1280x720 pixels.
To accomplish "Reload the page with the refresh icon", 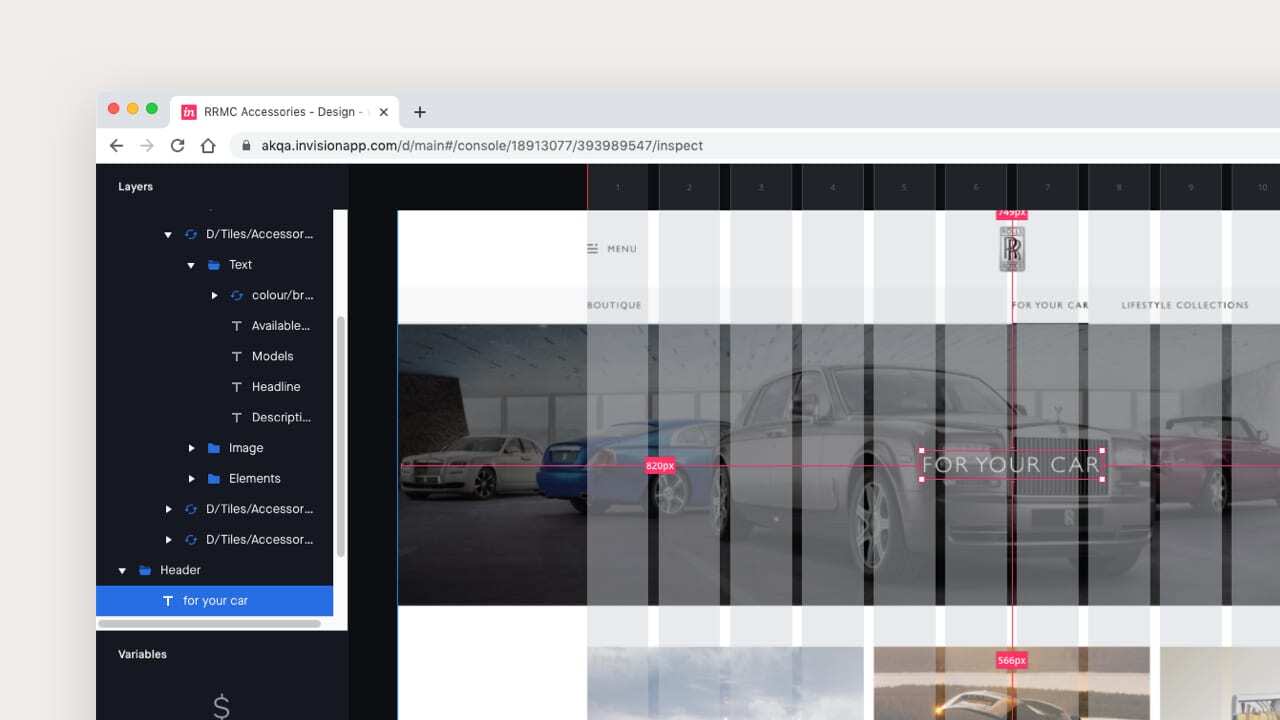I will pos(178,145).
